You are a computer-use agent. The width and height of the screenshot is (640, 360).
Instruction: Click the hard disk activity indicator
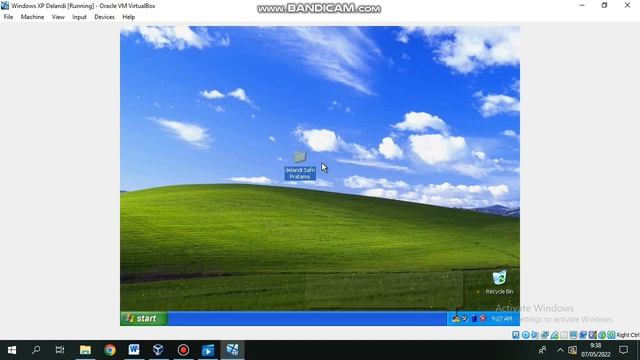point(516,335)
